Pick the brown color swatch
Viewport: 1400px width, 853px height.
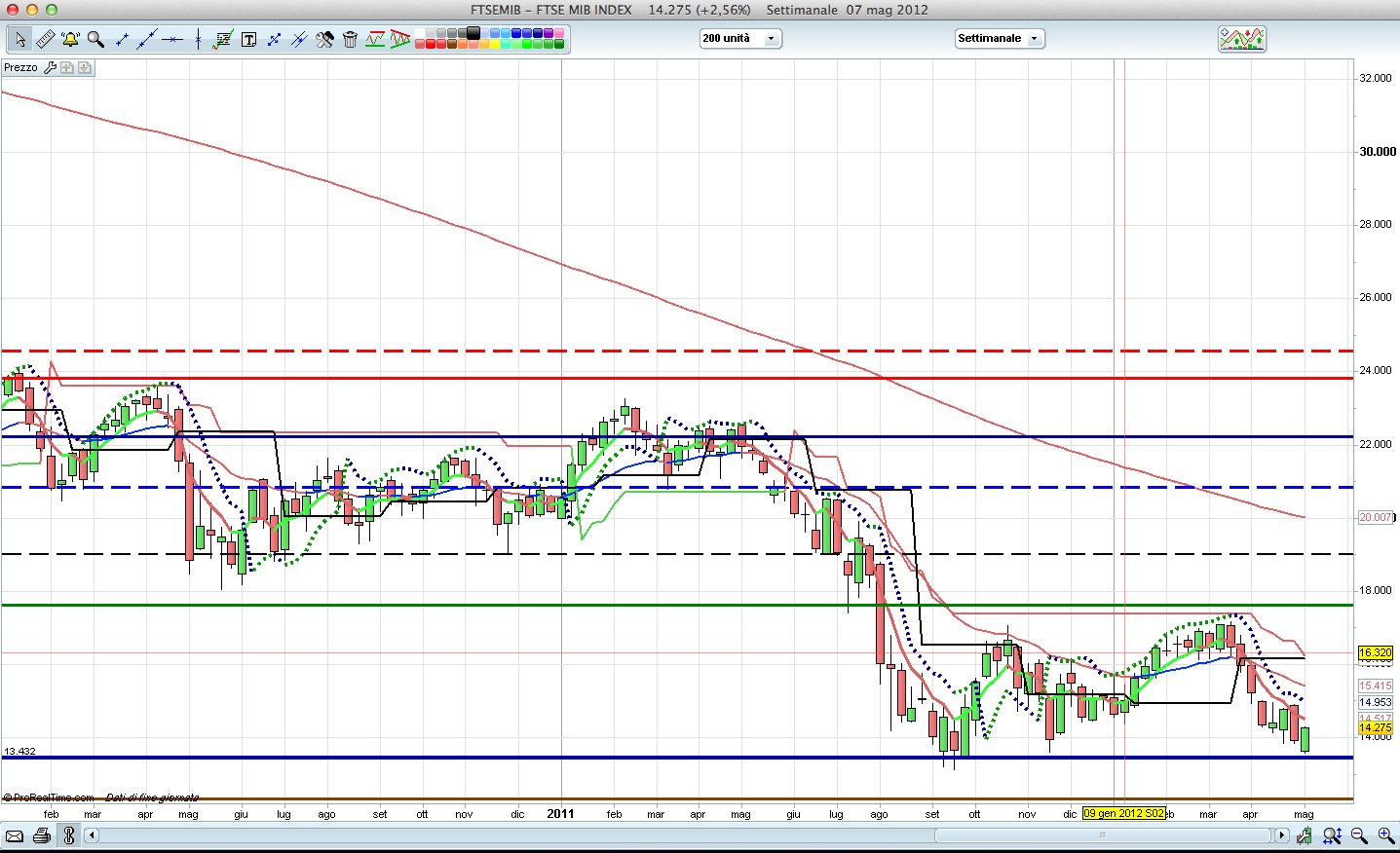[452, 44]
